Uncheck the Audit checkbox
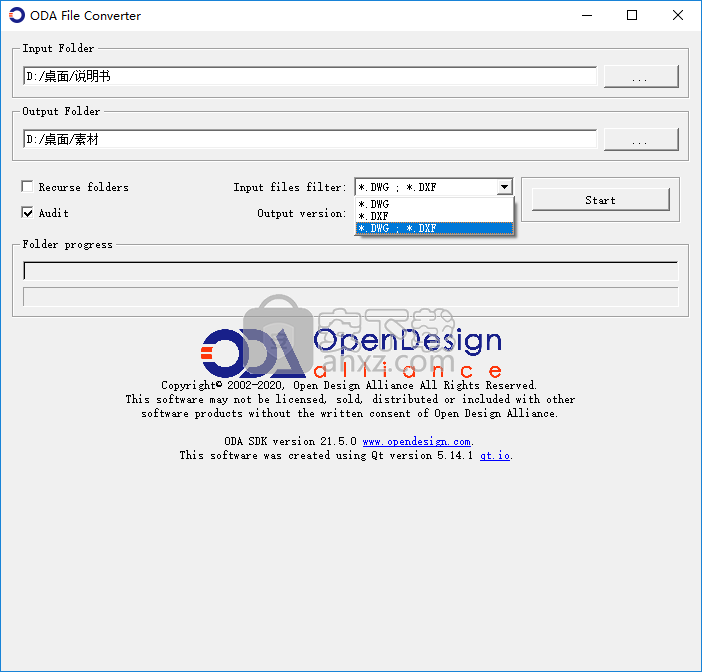This screenshot has width=702, height=672. [27, 212]
